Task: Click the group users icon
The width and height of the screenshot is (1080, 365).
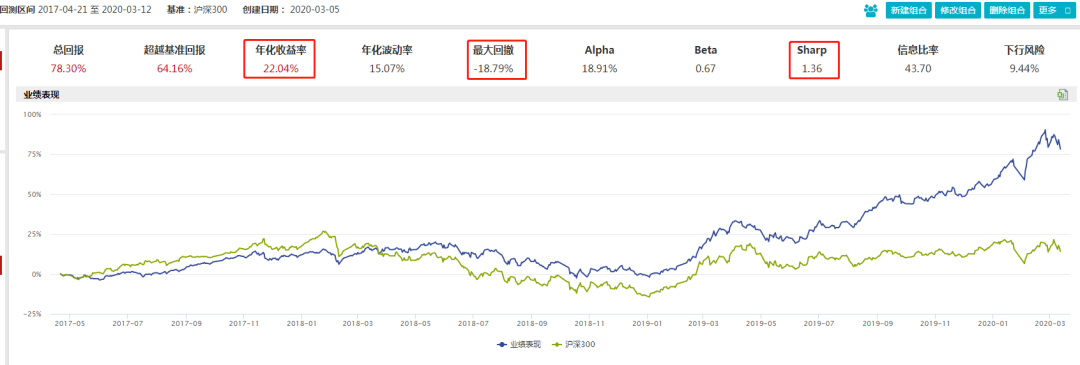Action: pos(872,10)
